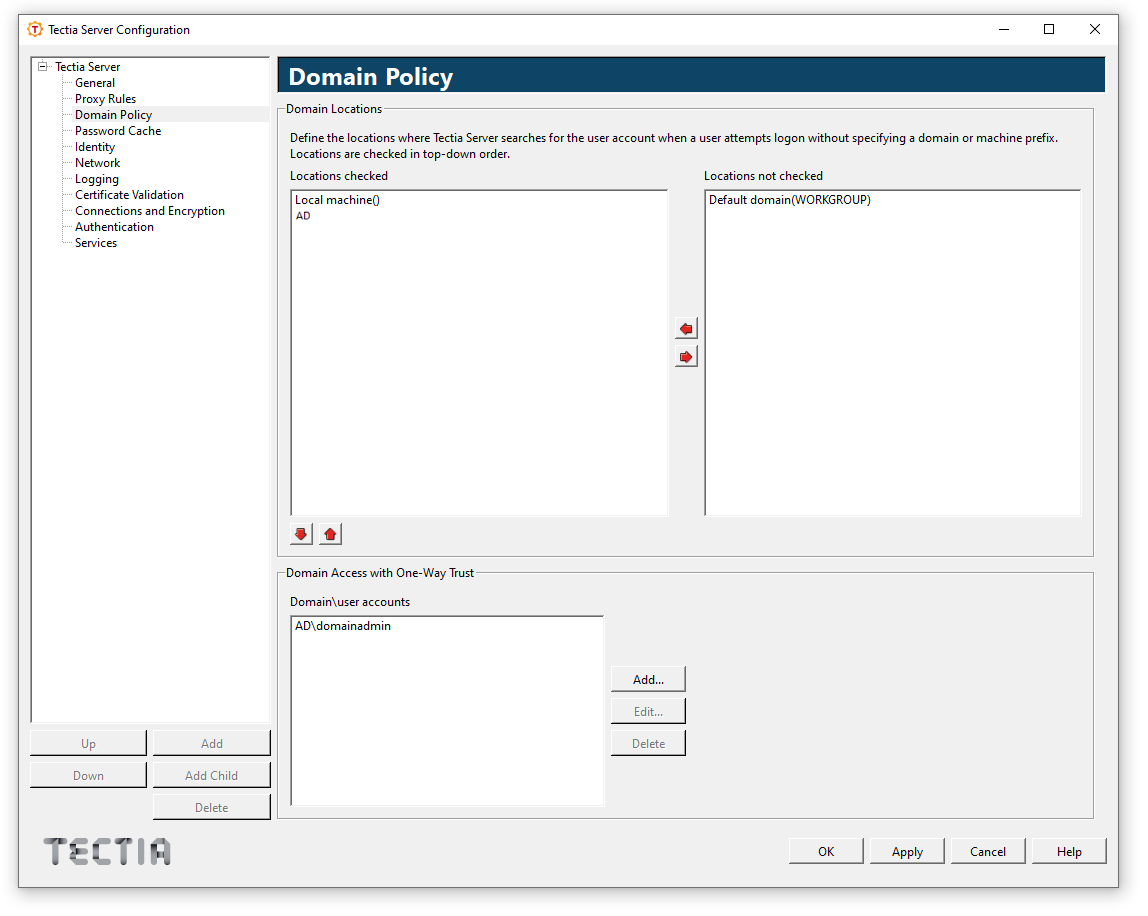
Task: Move selected location up with red arrow
Action: (332, 537)
